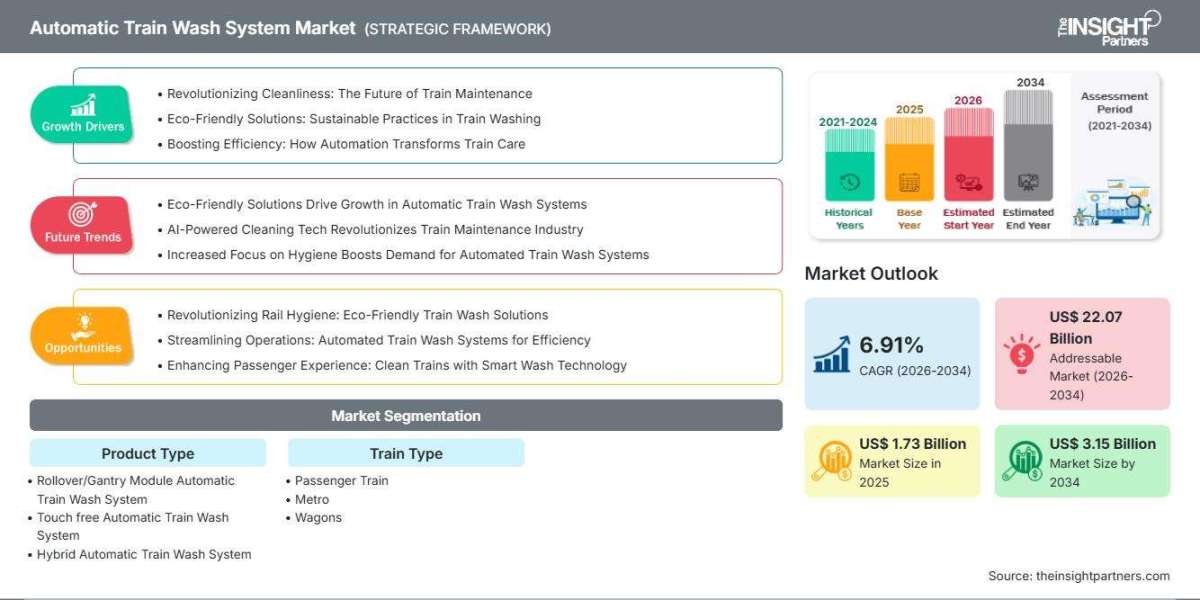Click the Base Year calendar icon
Screen dimensions: 1200x600
(x=909, y=182)
